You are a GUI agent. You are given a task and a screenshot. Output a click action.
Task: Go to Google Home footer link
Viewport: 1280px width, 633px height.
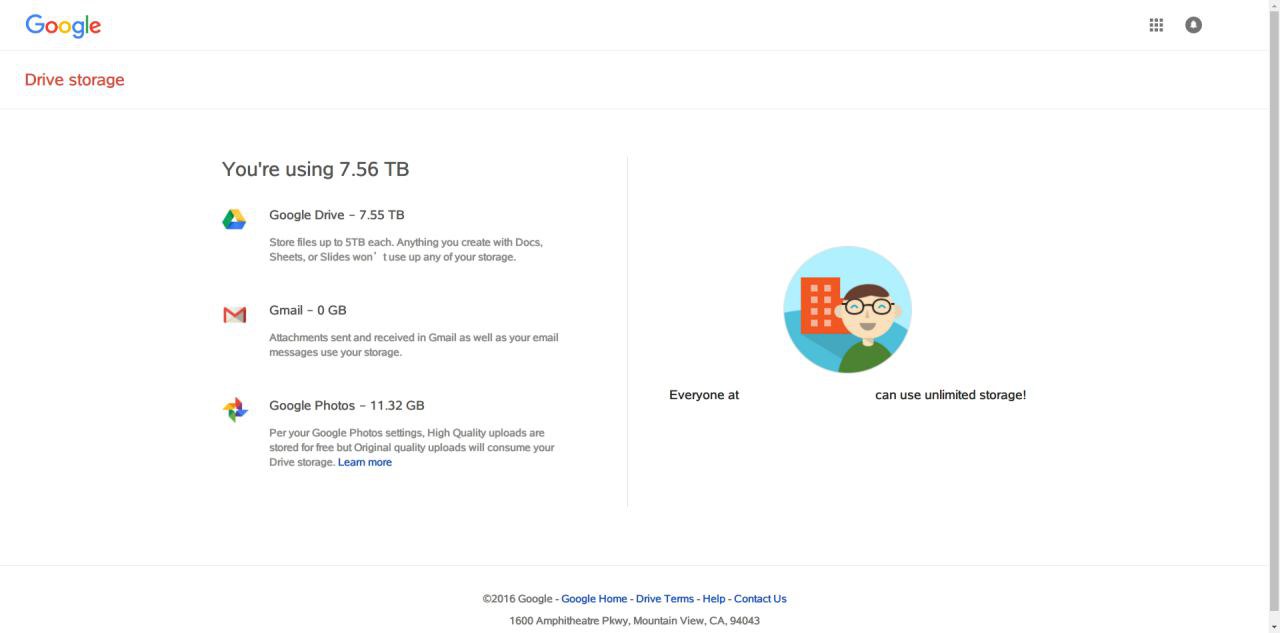pos(594,599)
